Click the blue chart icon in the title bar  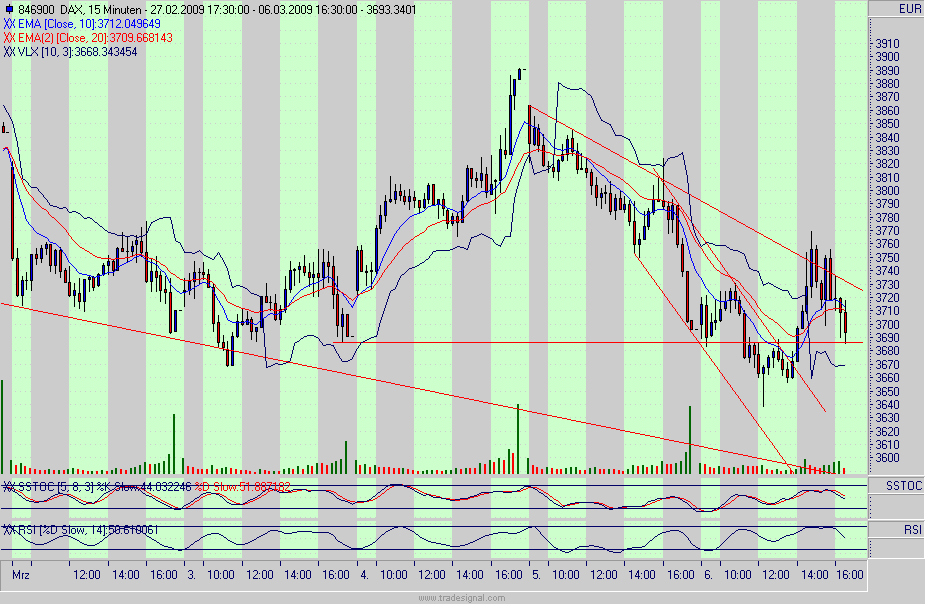coord(10,8)
